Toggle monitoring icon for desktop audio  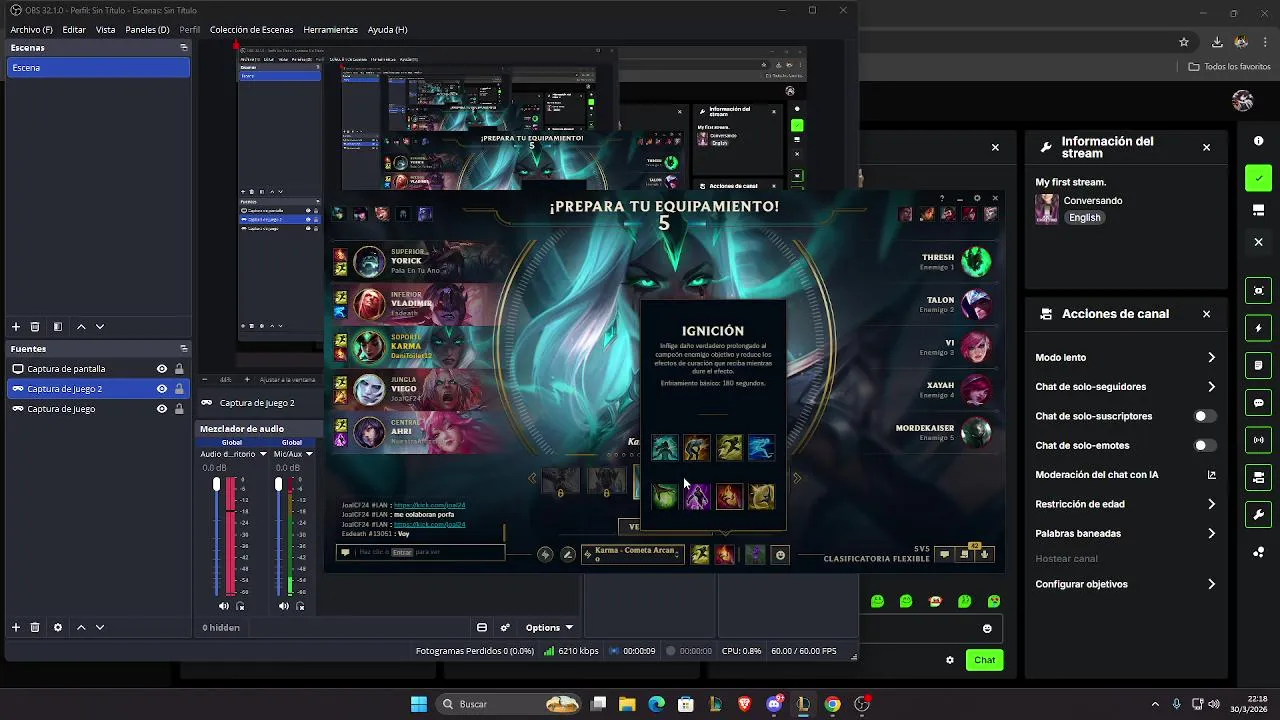tap(240, 606)
